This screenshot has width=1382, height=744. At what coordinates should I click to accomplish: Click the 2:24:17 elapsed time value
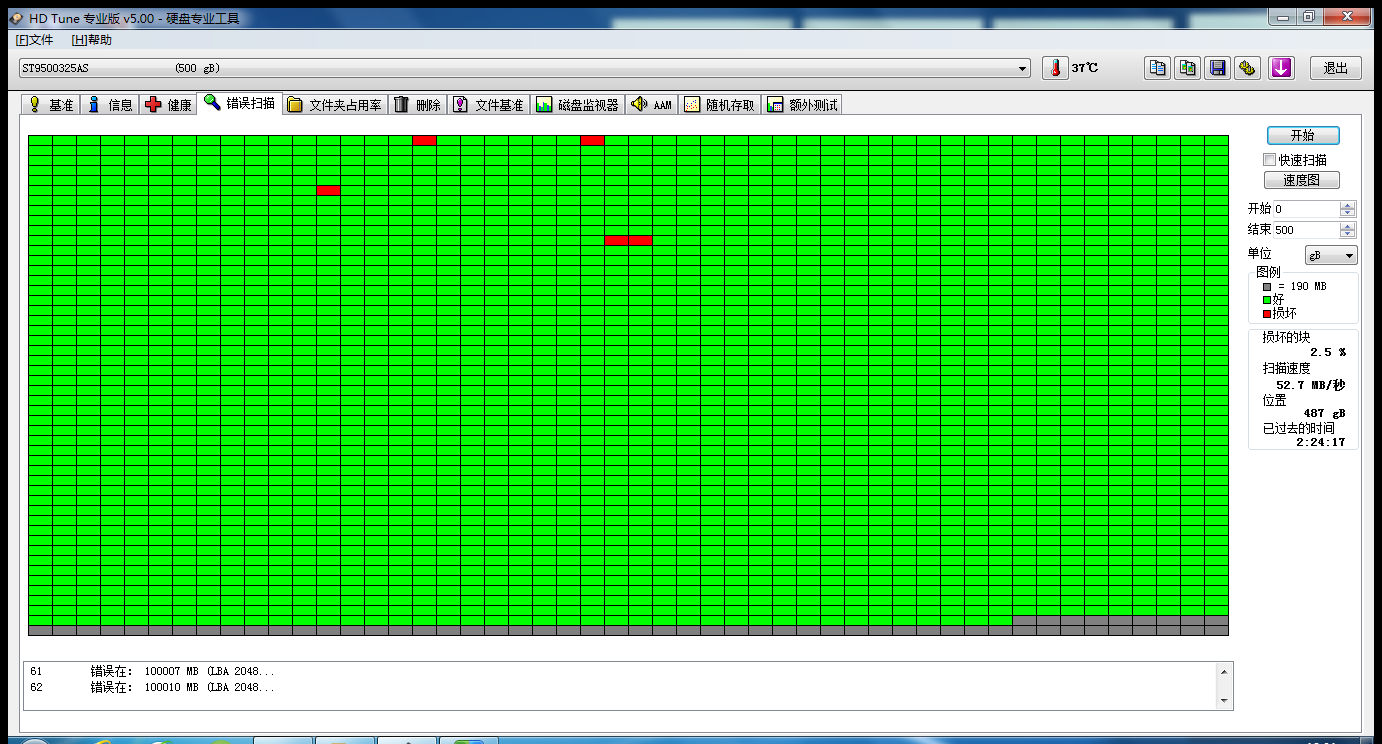pyautogui.click(x=1321, y=442)
